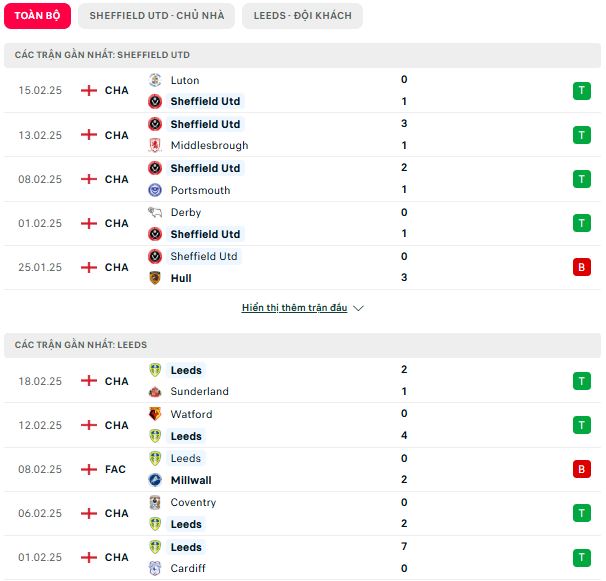Screen dimensions: 606x581
Task: Click the Cardiff club crest icon
Action: point(155,568)
